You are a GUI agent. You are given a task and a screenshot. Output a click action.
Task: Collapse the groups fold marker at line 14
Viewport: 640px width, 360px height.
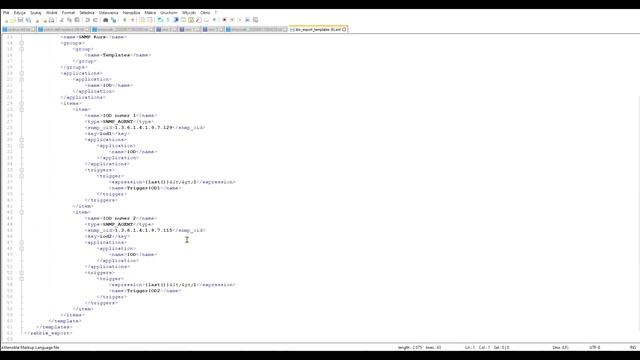coord(22,43)
